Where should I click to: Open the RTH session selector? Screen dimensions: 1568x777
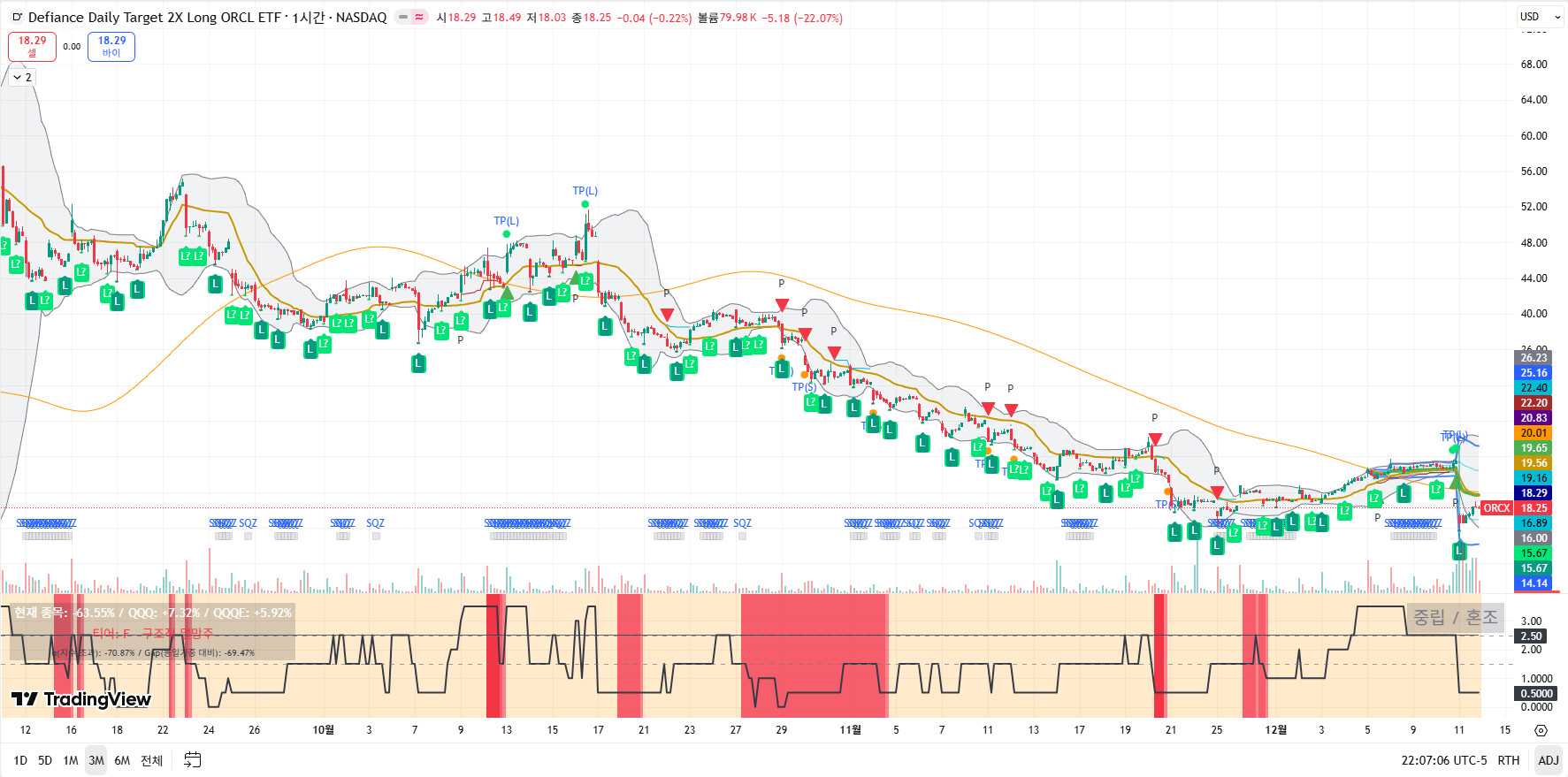coord(1509,760)
